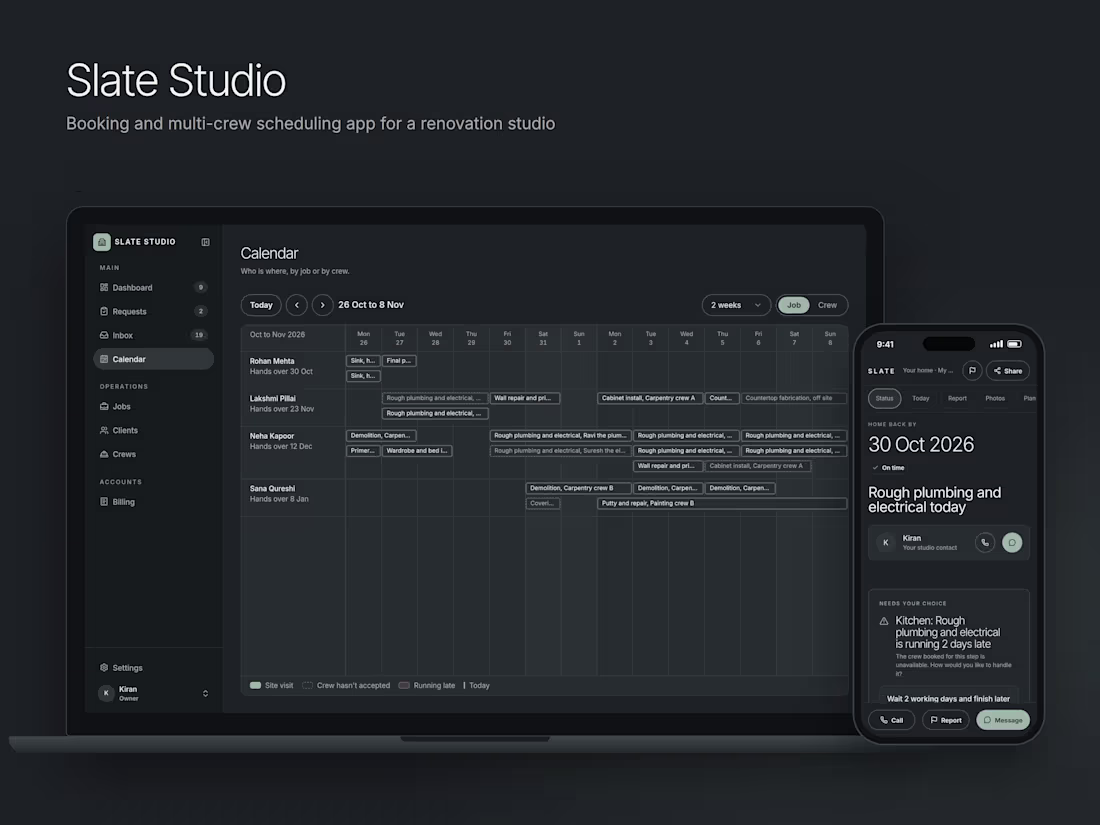Select the Today tab on phone

(920, 398)
